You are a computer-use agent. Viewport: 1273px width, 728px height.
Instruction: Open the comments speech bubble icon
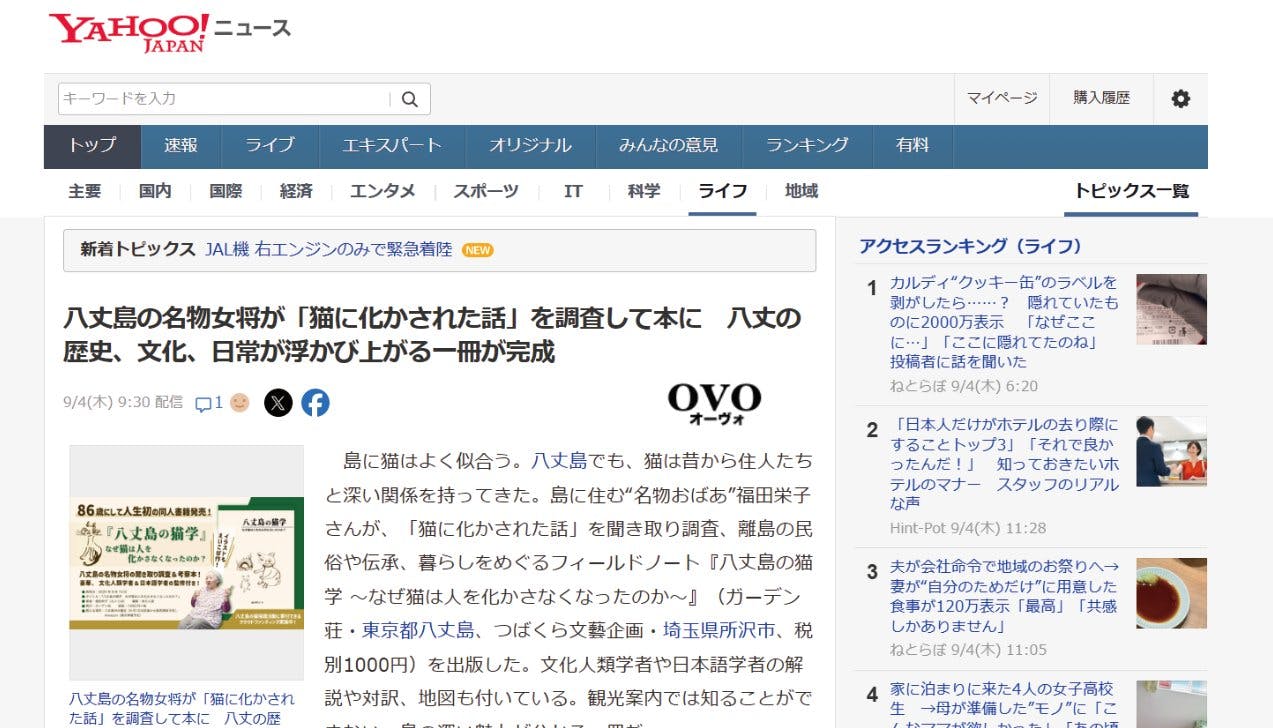pyautogui.click(x=203, y=404)
